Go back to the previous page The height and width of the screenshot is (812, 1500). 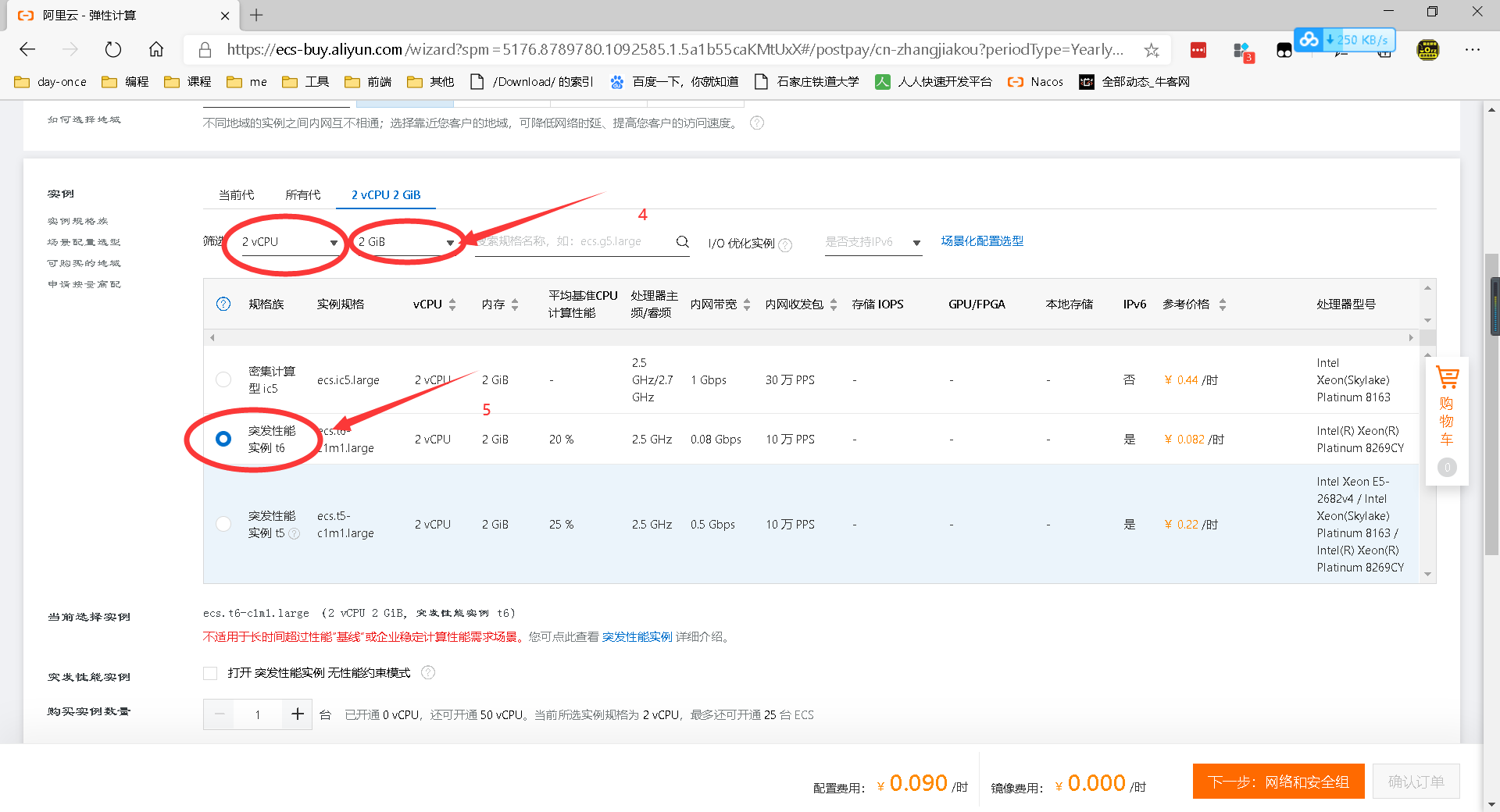(x=27, y=50)
